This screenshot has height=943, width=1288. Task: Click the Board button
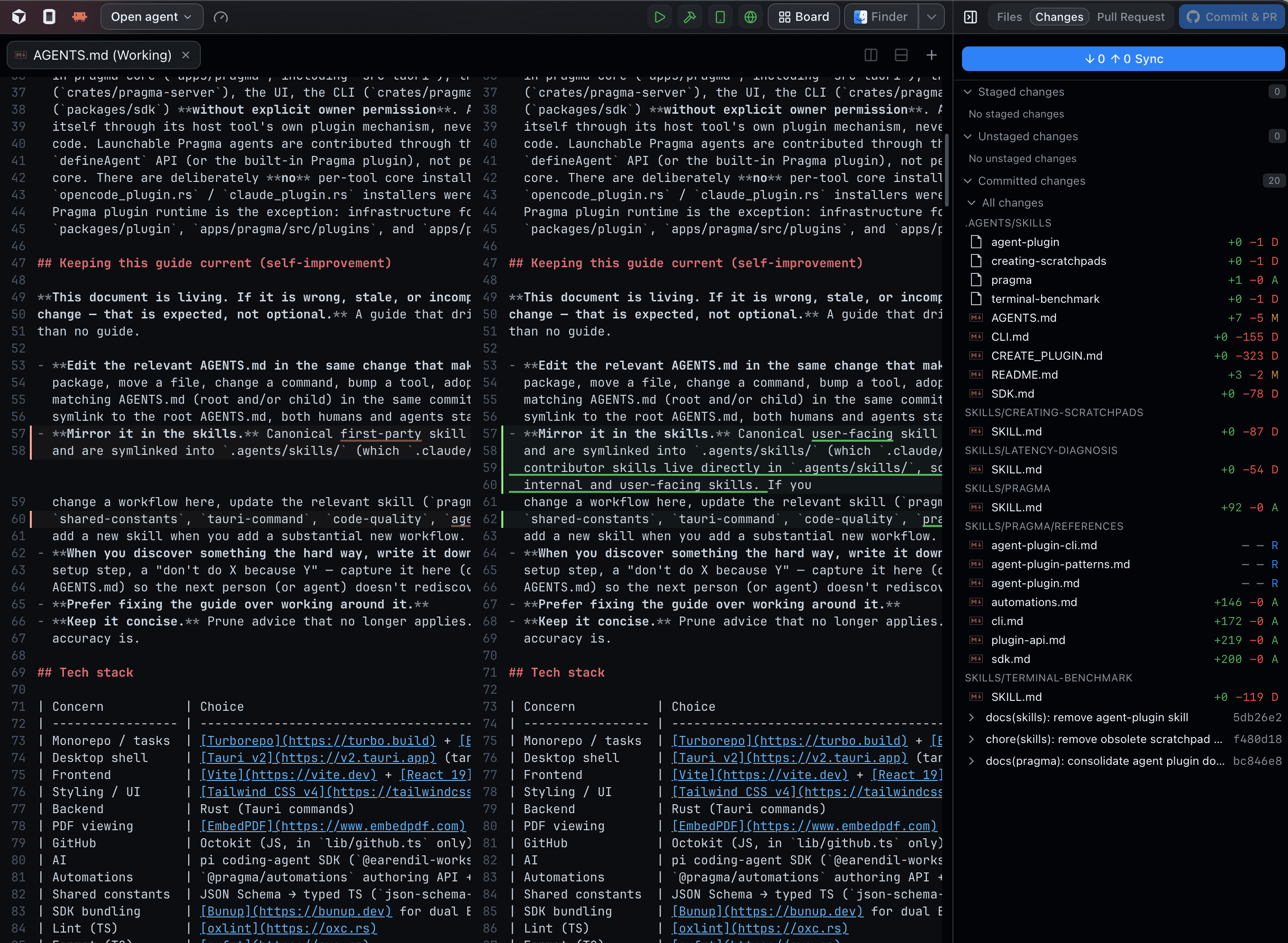pos(804,17)
